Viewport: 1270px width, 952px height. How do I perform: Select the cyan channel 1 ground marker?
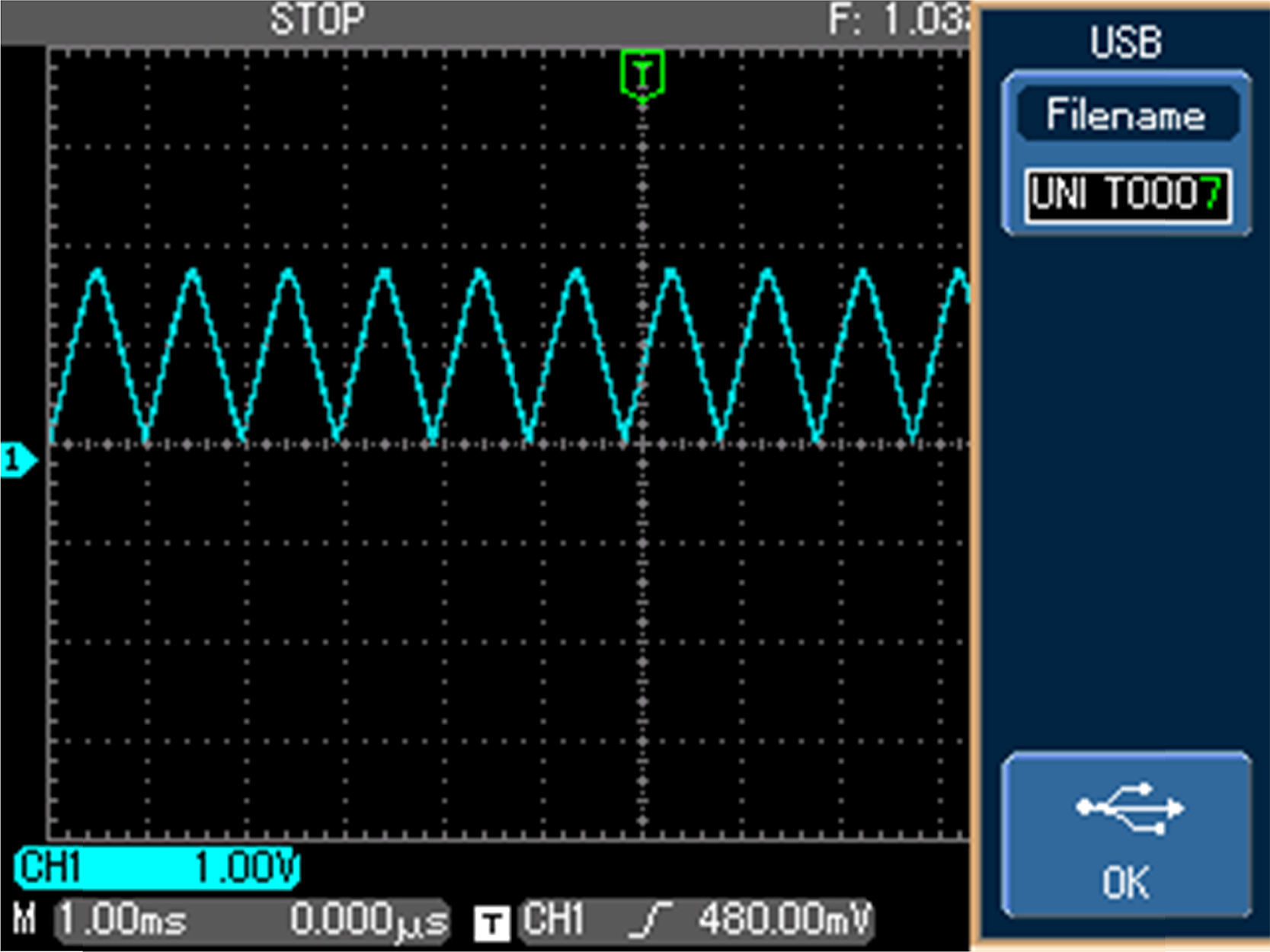(17, 460)
